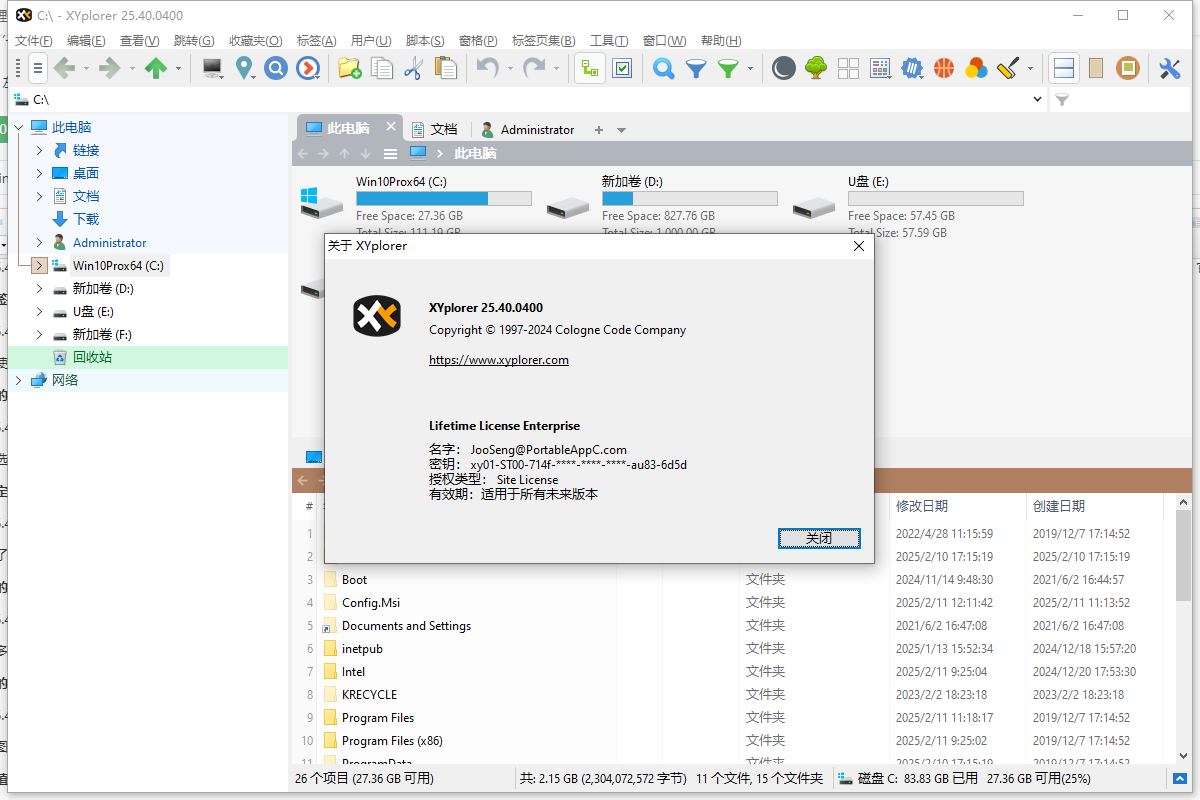Open the 文件(F) menu

click(34, 41)
